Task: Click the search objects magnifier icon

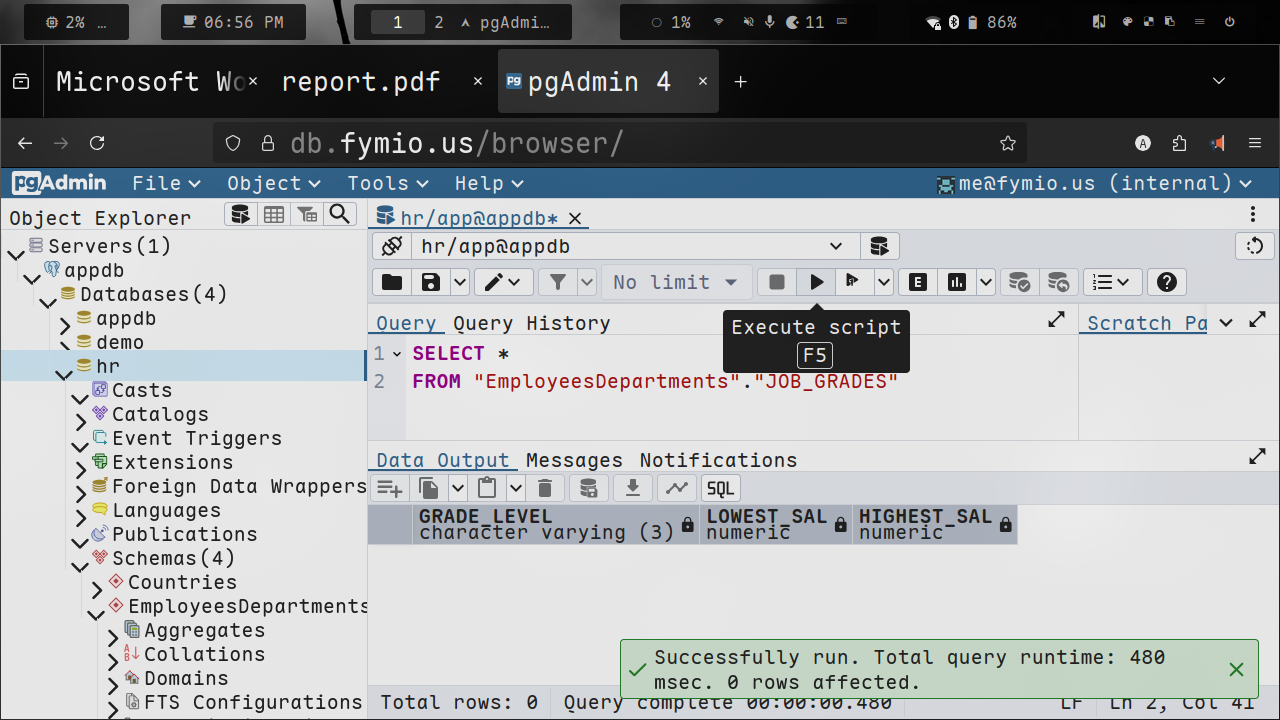Action: pos(340,214)
